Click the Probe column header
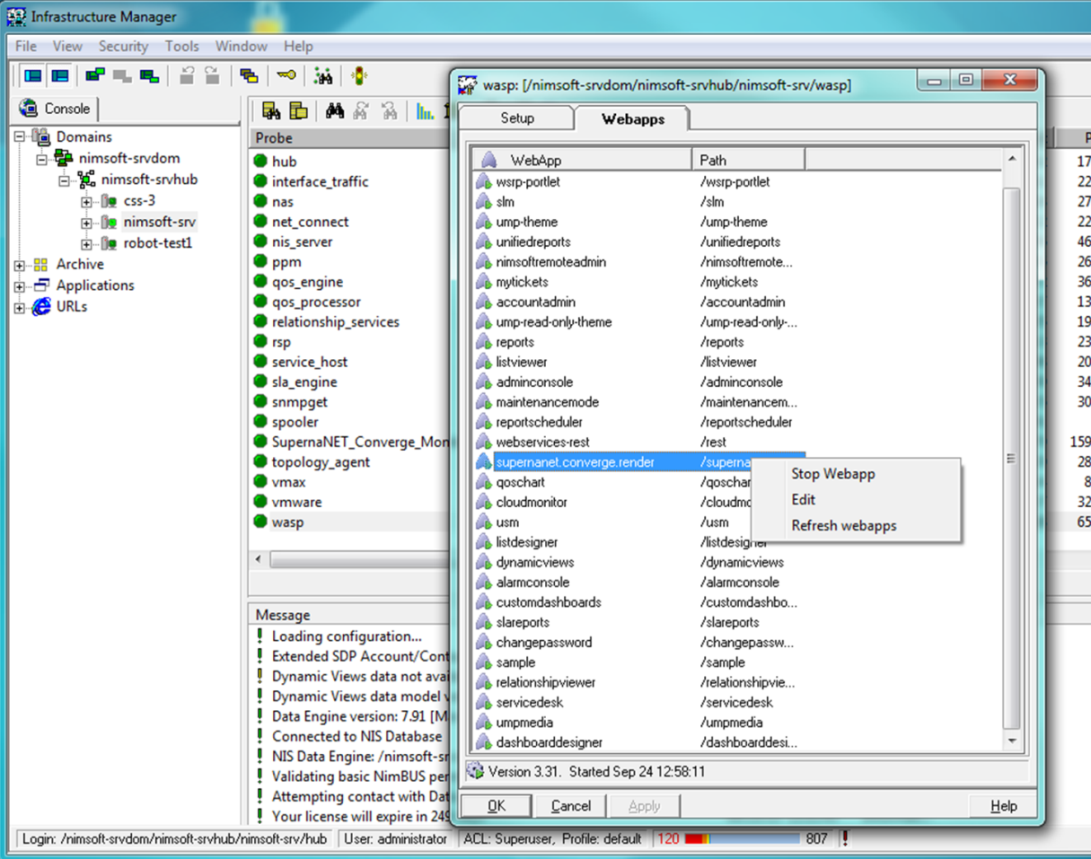This screenshot has width=1091, height=859. coord(350,138)
